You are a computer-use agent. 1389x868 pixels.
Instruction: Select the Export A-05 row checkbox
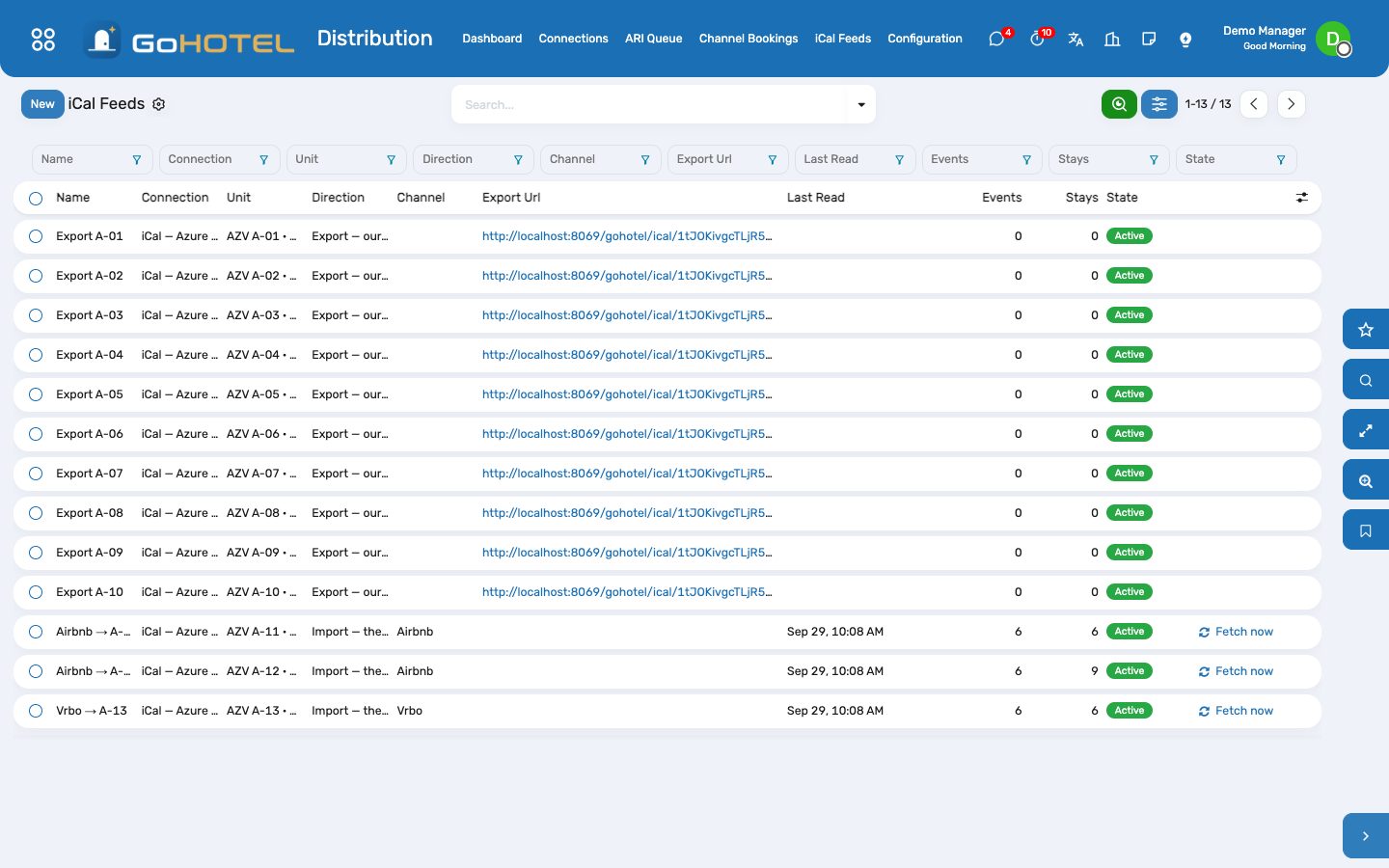pyautogui.click(x=36, y=394)
